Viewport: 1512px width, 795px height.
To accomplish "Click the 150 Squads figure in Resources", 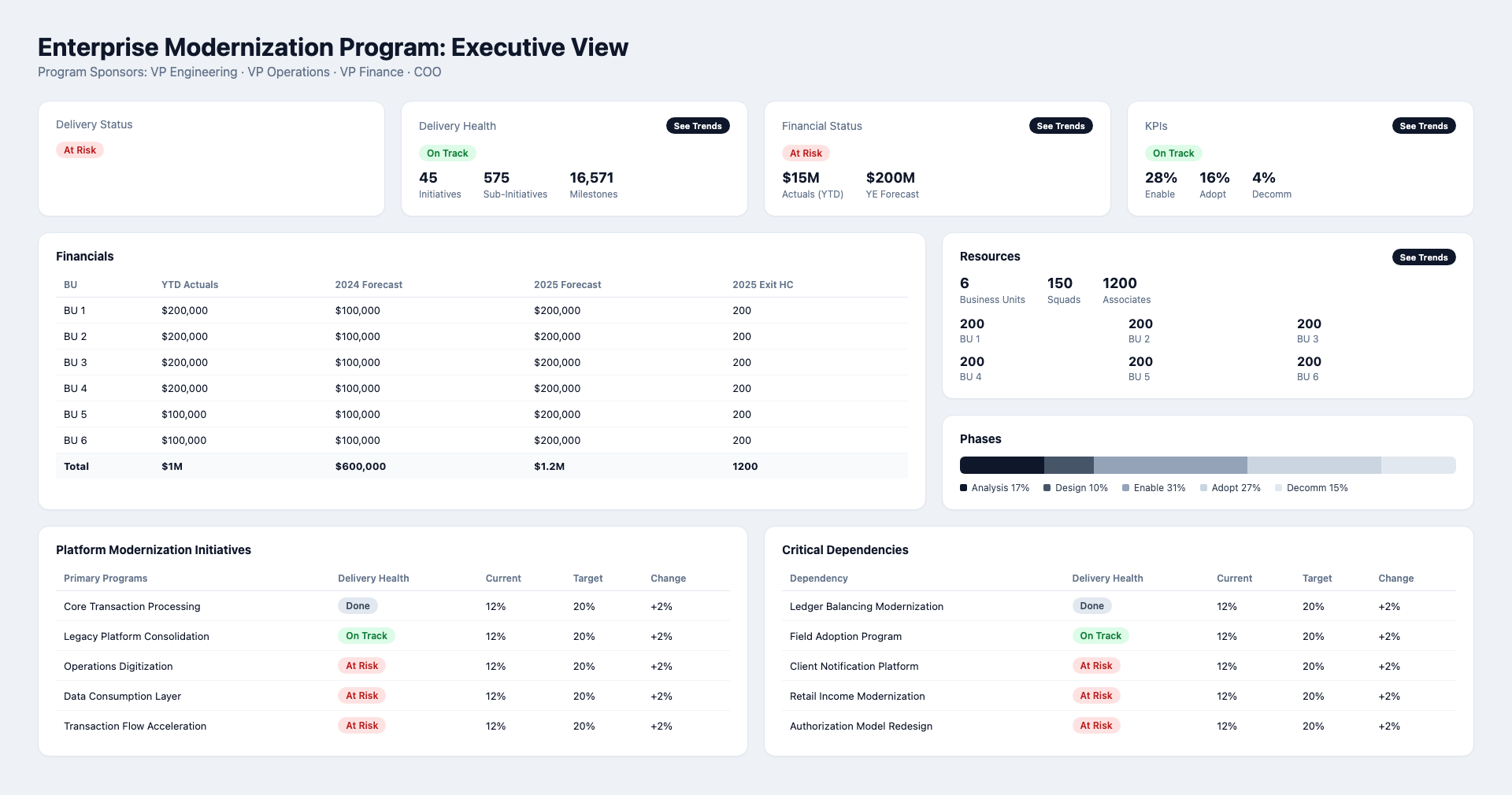I will (1064, 290).
